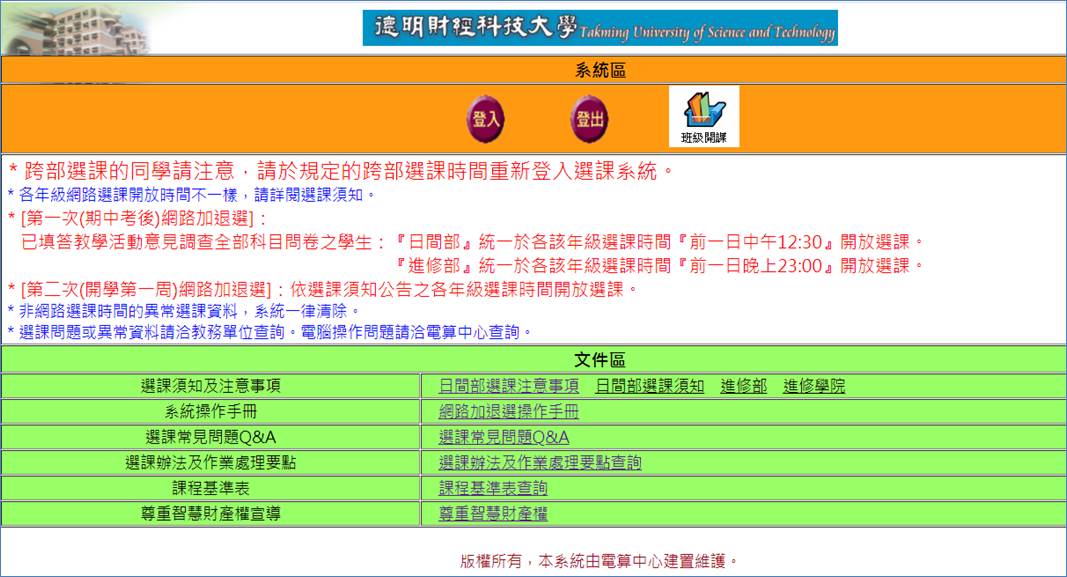Click the 系統區 section header
Image resolution: width=1067 pixels, height=577 pixels.
pos(600,70)
